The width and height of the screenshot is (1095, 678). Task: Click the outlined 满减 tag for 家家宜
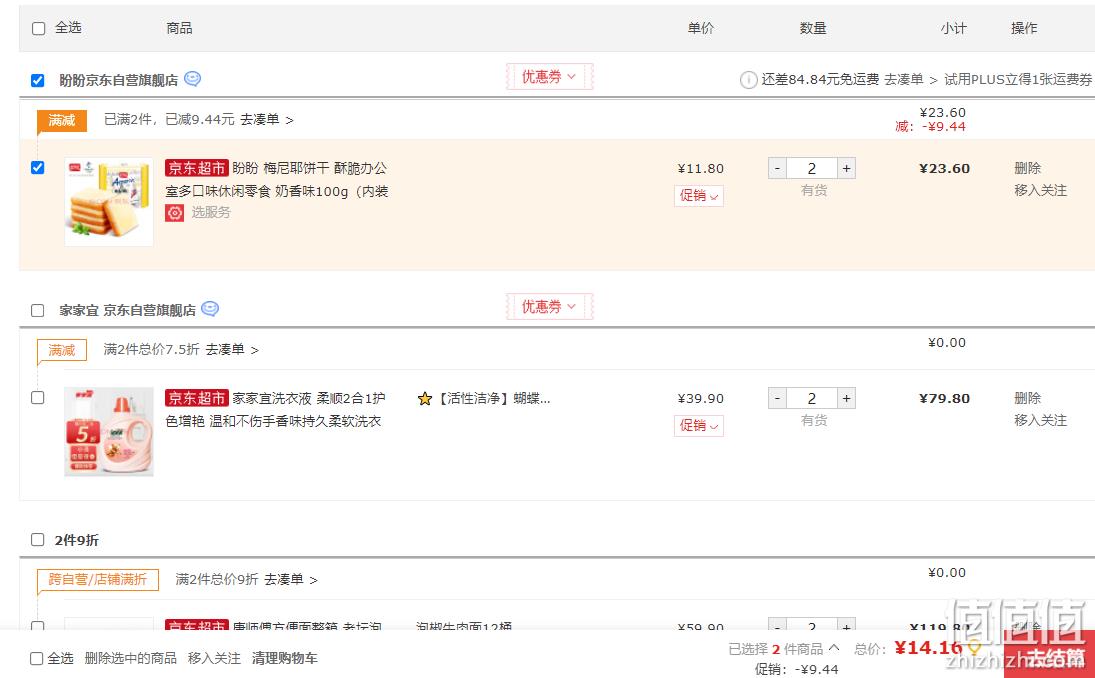click(62, 350)
